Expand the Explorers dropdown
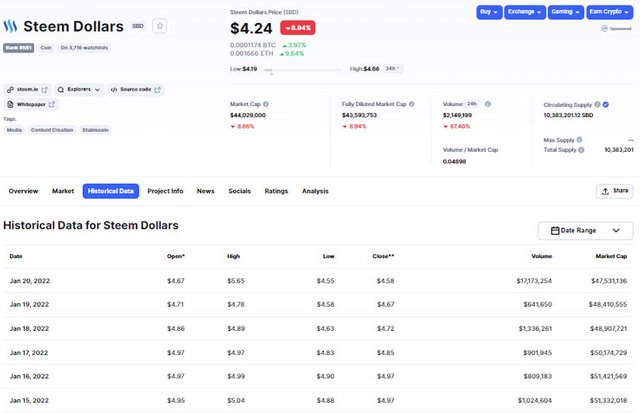Viewport: 640px width, 413px height. [x=79, y=89]
